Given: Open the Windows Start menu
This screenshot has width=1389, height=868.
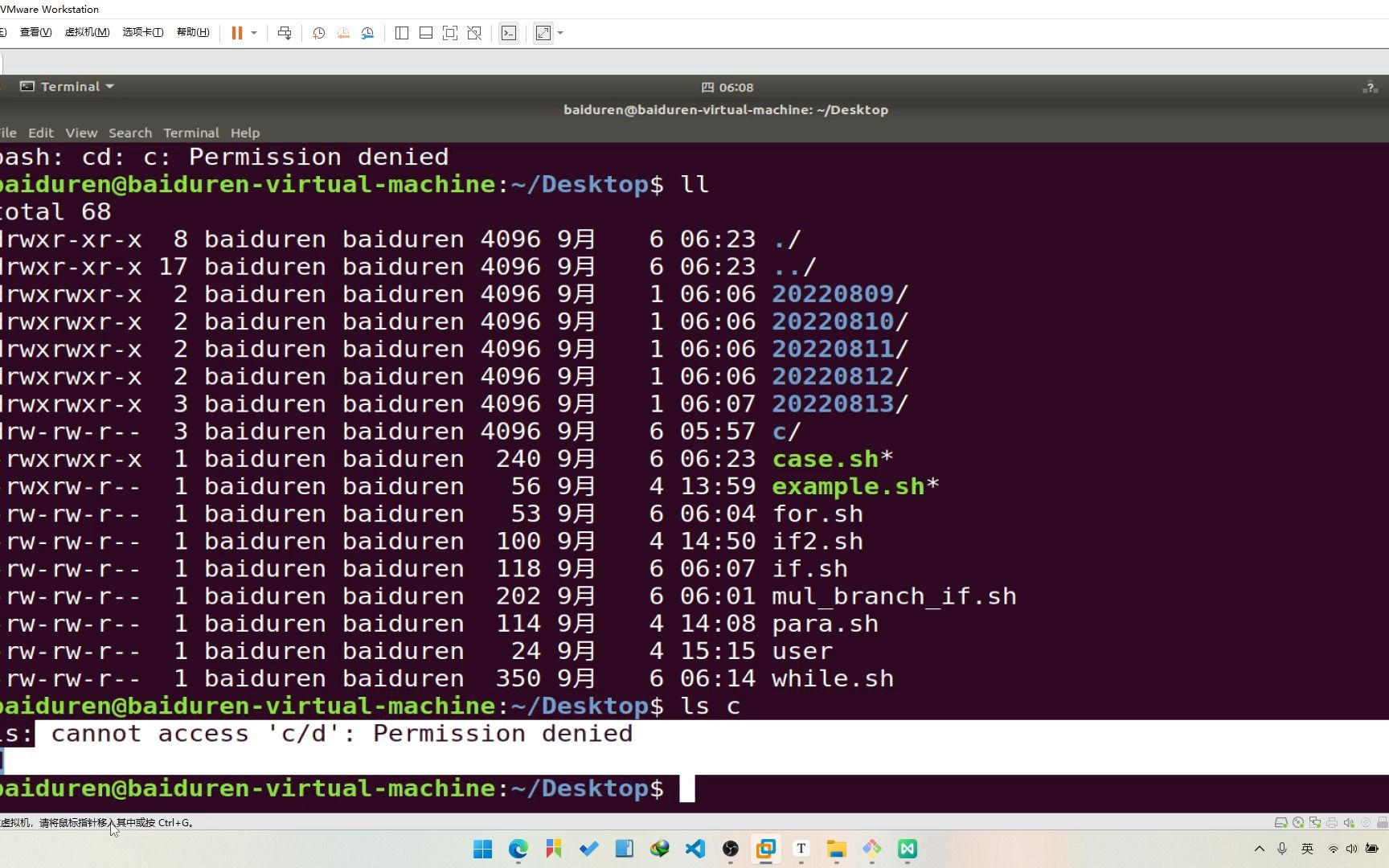Looking at the screenshot, I should [x=483, y=849].
